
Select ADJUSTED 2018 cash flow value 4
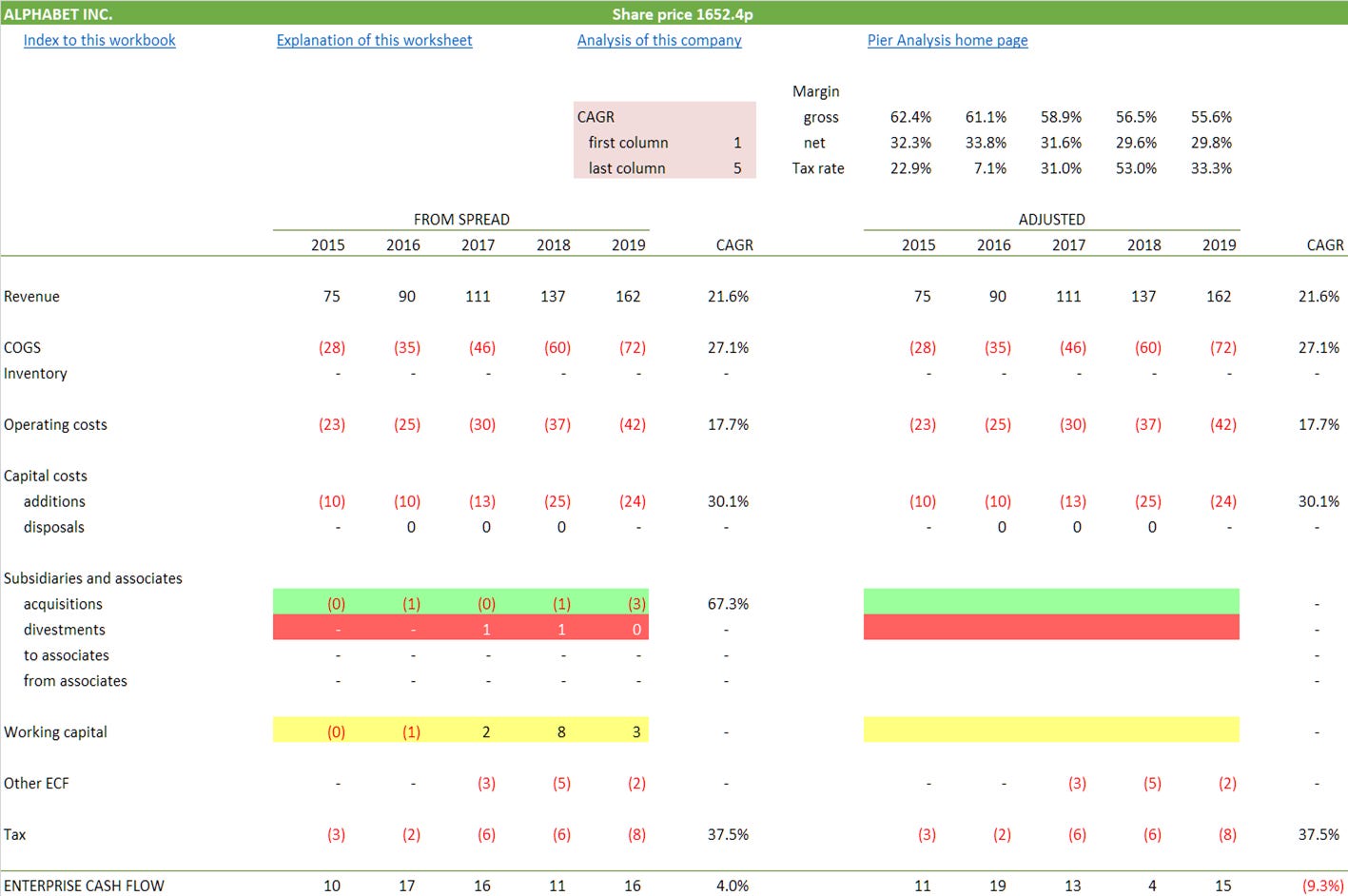tap(1152, 886)
